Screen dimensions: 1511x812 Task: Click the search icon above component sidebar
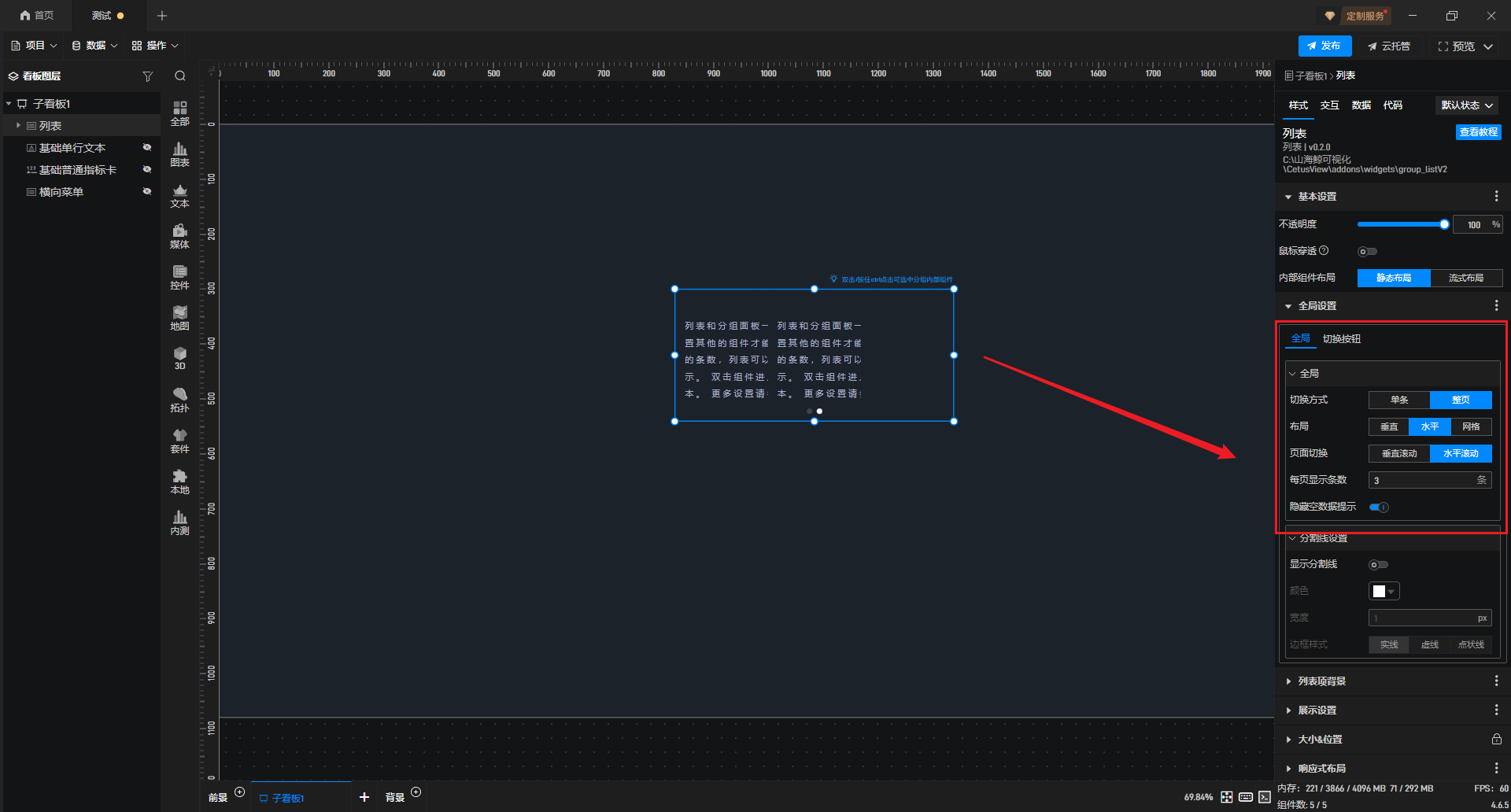click(180, 76)
